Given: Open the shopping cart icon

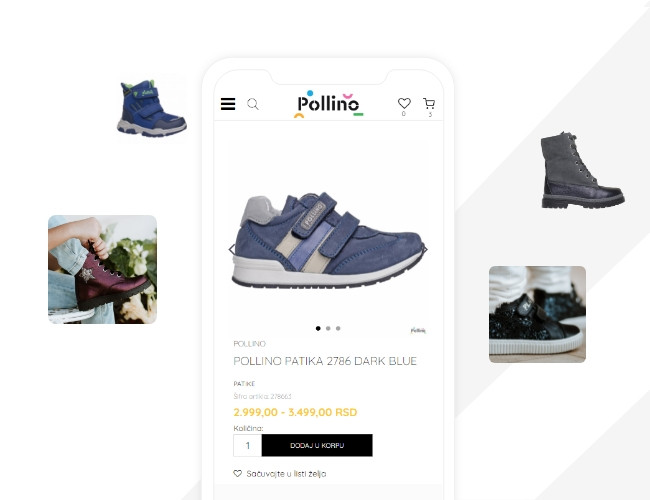Looking at the screenshot, I should pyautogui.click(x=429, y=103).
